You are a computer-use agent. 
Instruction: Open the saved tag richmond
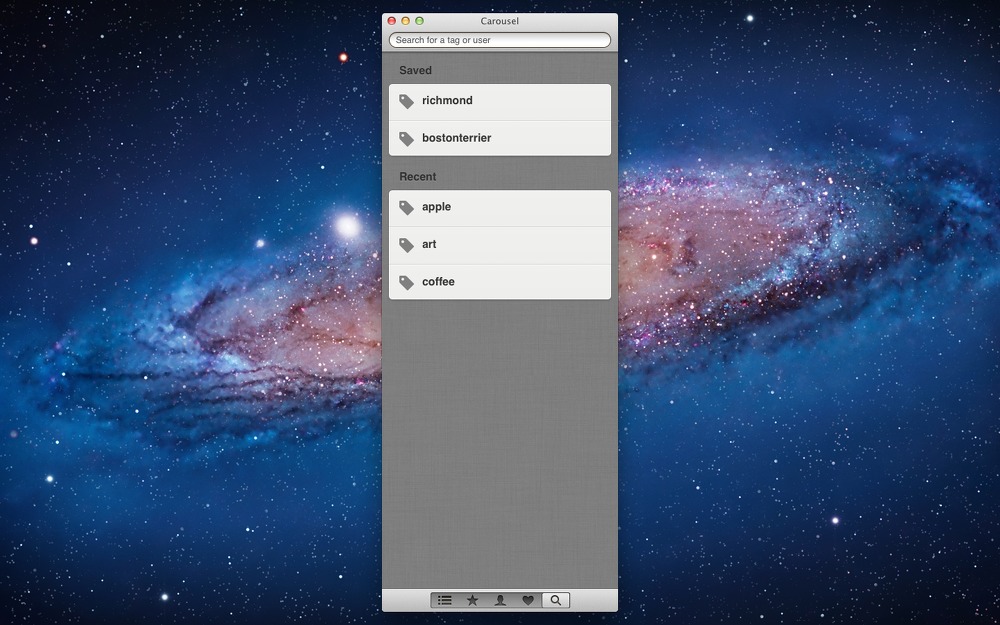point(500,102)
